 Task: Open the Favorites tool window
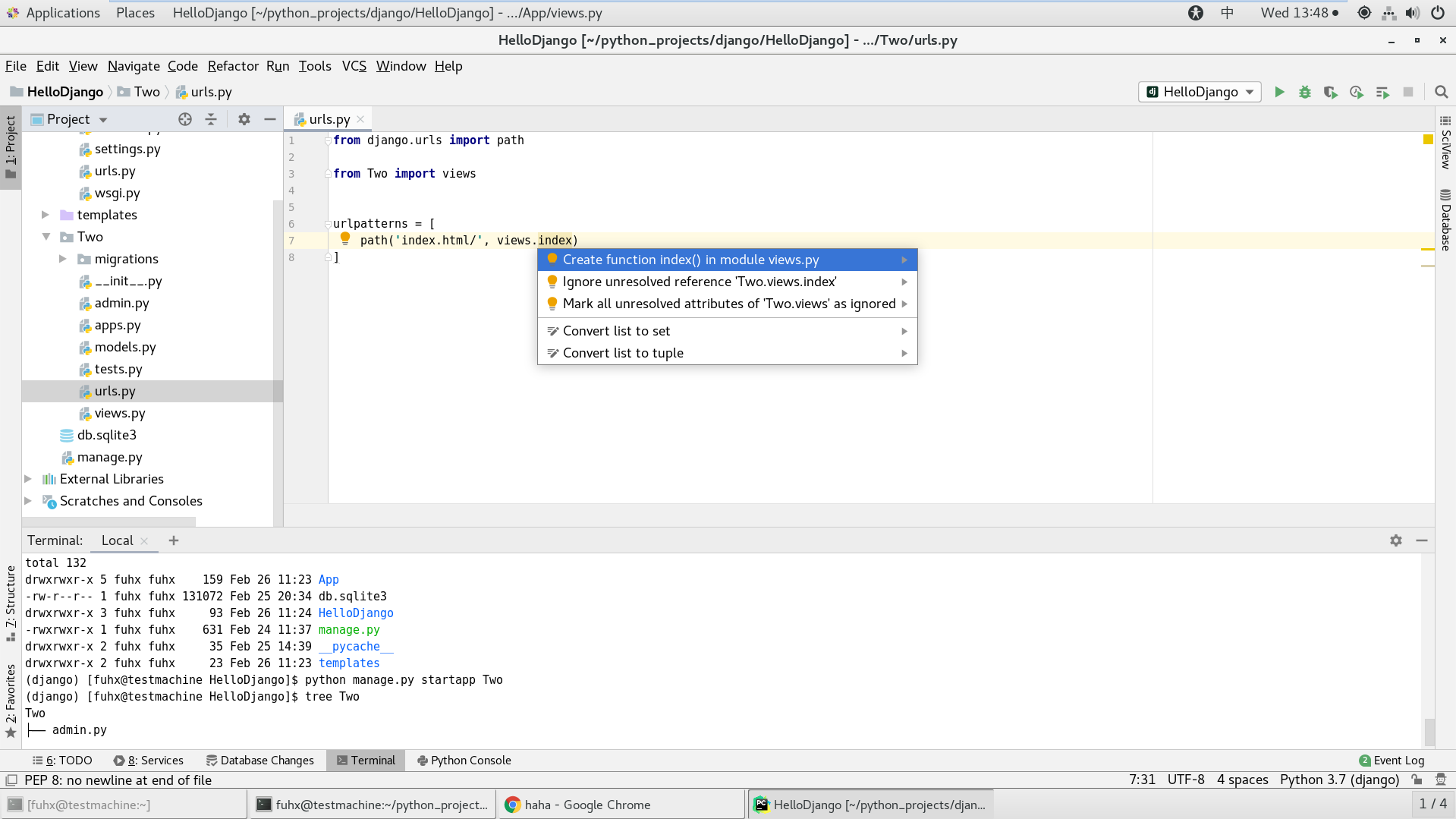[x=11, y=701]
